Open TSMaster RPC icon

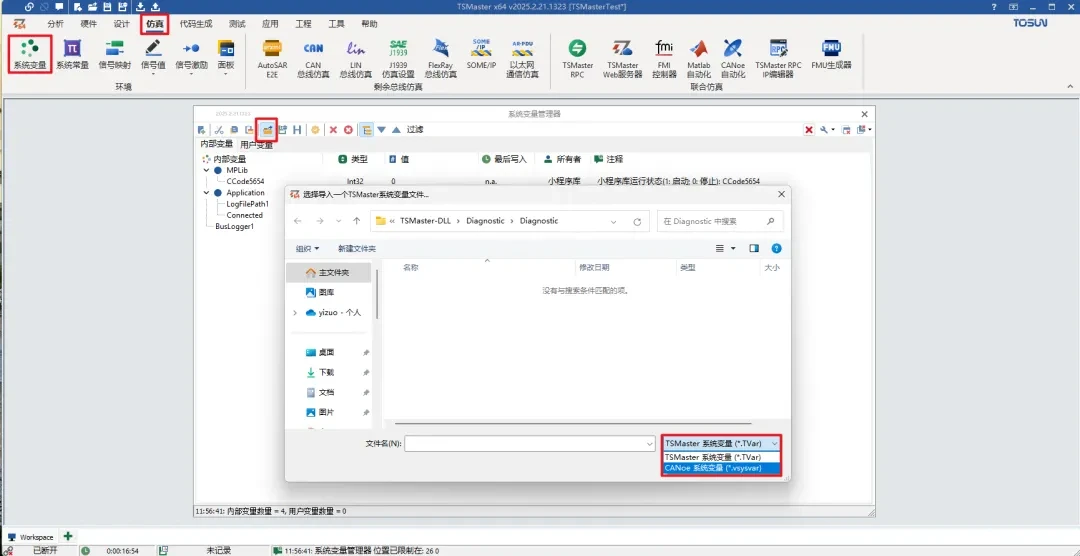576,53
